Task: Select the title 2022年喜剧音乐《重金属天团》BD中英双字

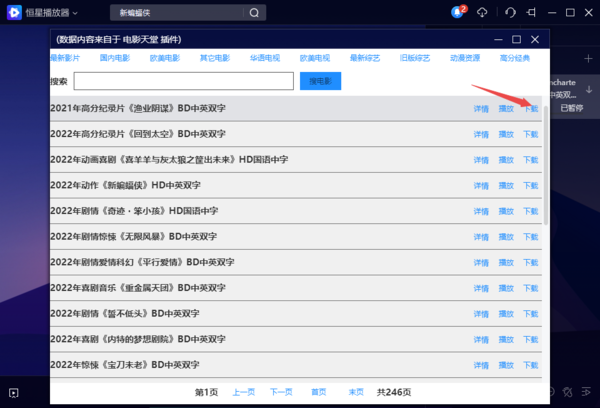Action: pos(138,288)
